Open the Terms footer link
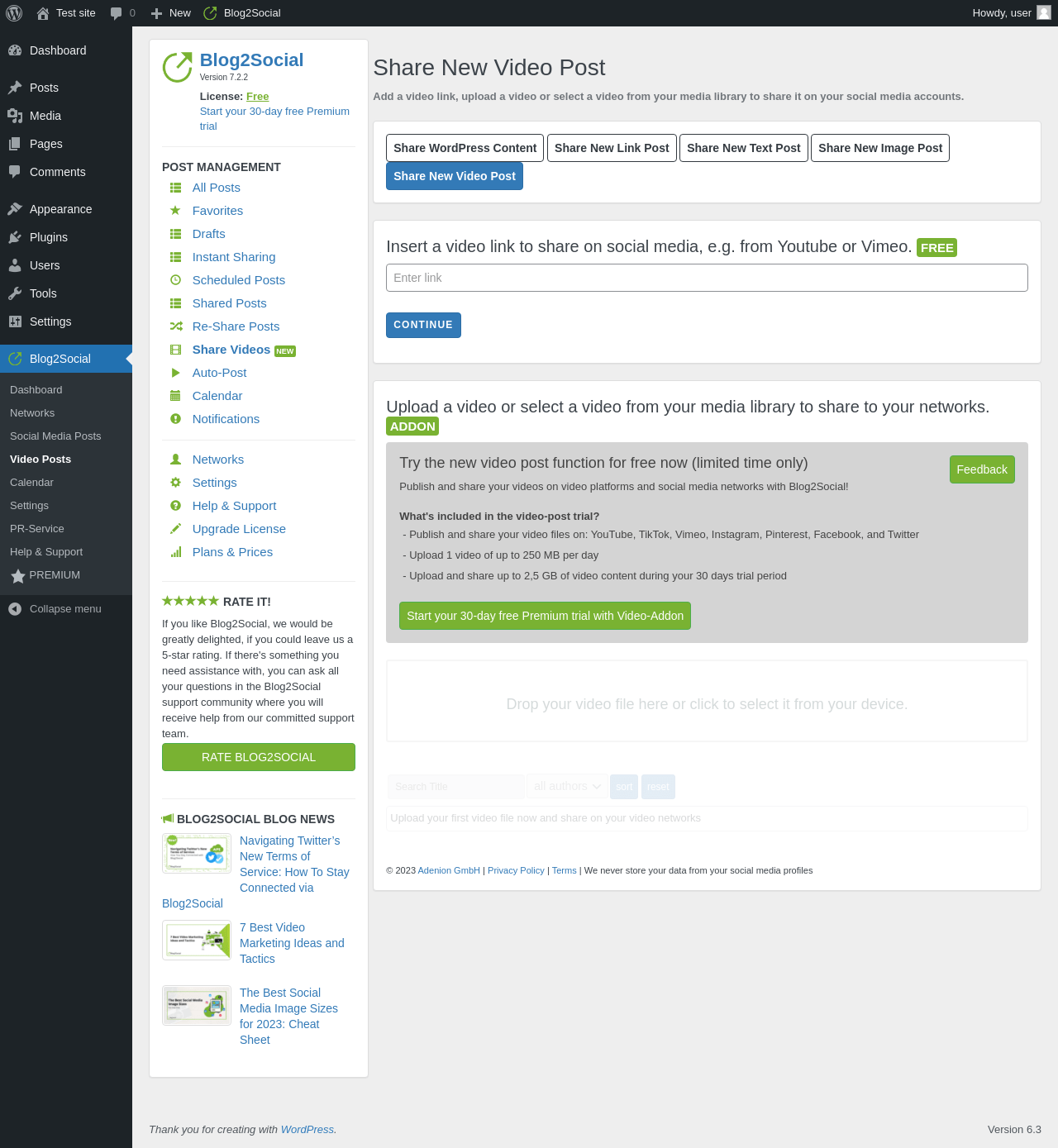 (x=565, y=870)
